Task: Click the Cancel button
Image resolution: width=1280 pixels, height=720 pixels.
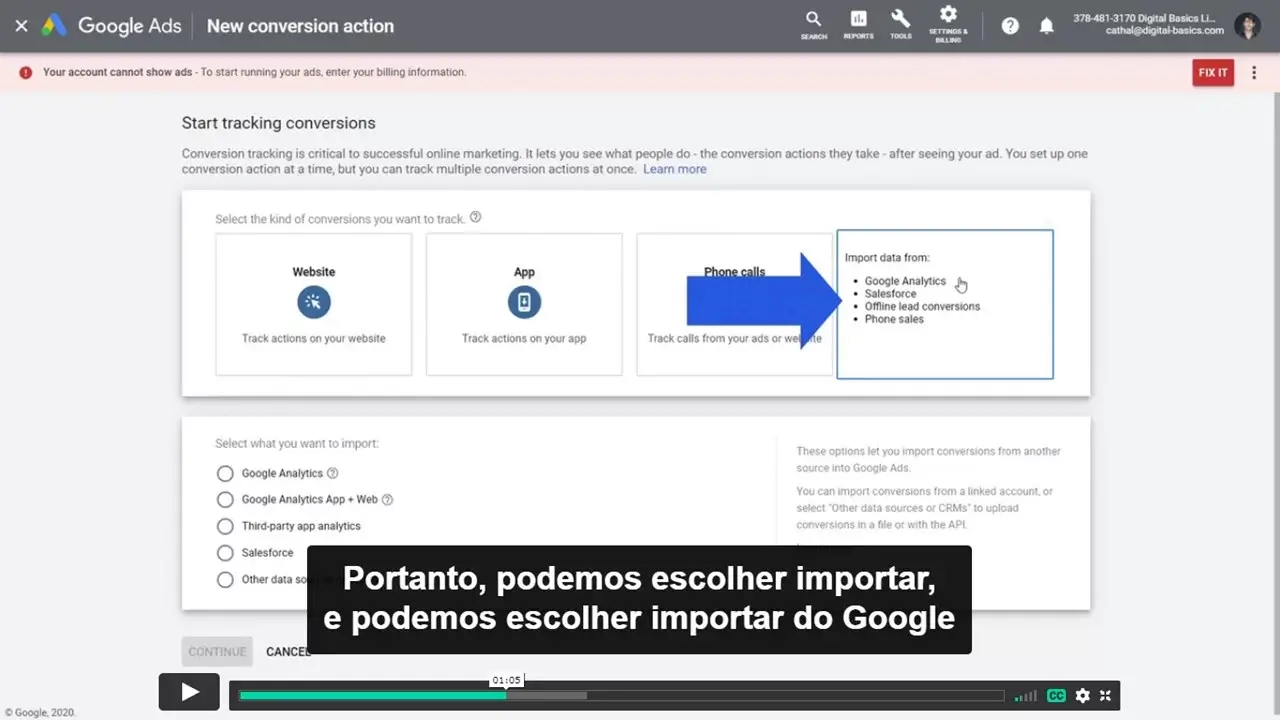Action: point(288,652)
